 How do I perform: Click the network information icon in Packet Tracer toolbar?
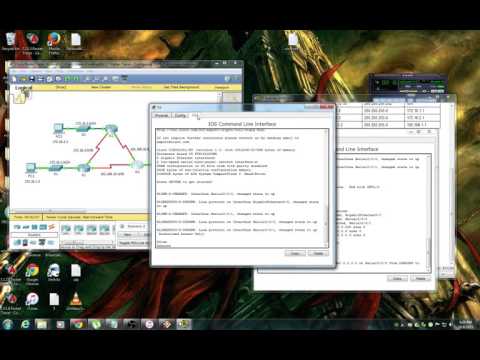coord(227,79)
